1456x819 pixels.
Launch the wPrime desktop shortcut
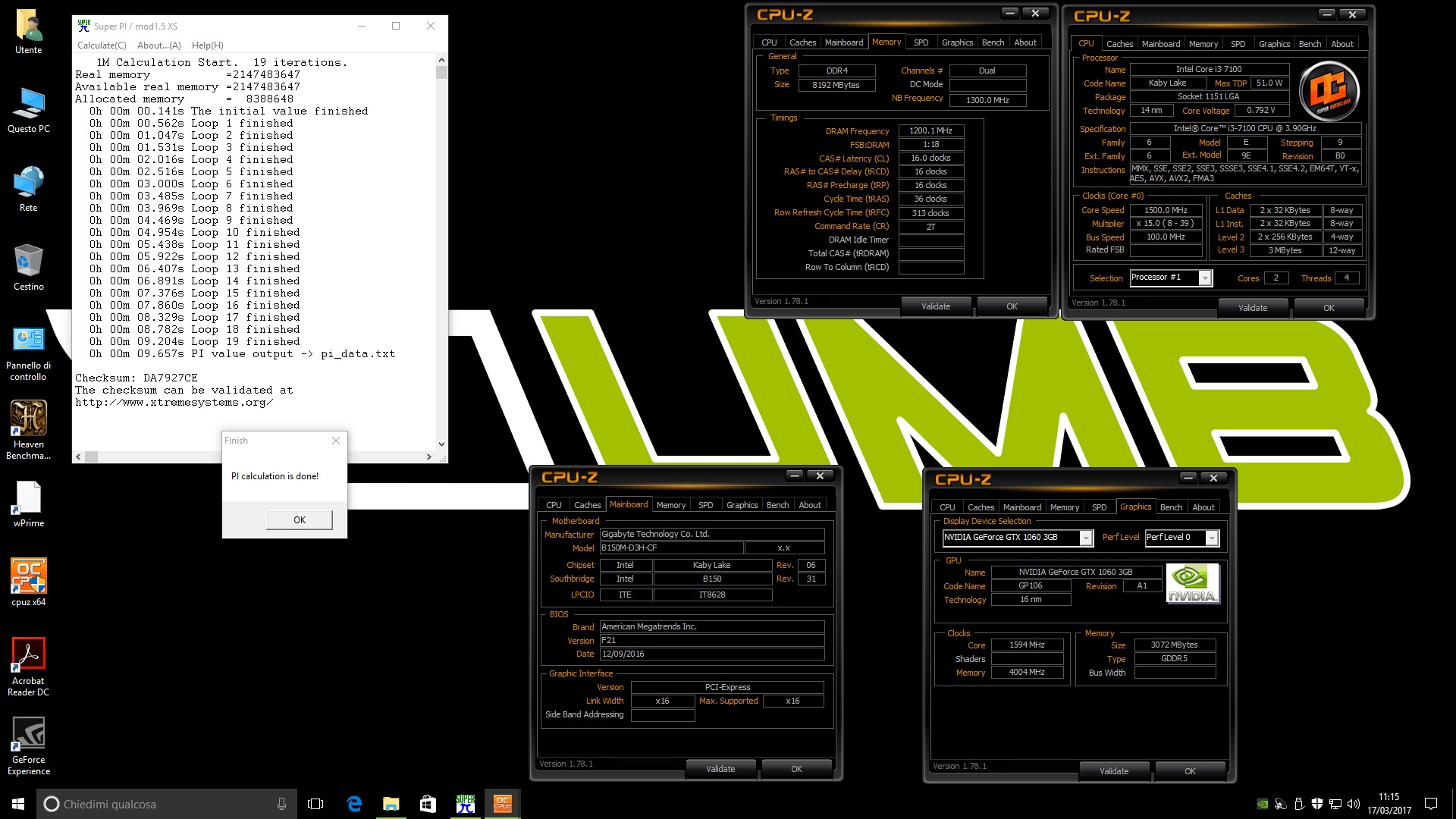tap(29, 504)
